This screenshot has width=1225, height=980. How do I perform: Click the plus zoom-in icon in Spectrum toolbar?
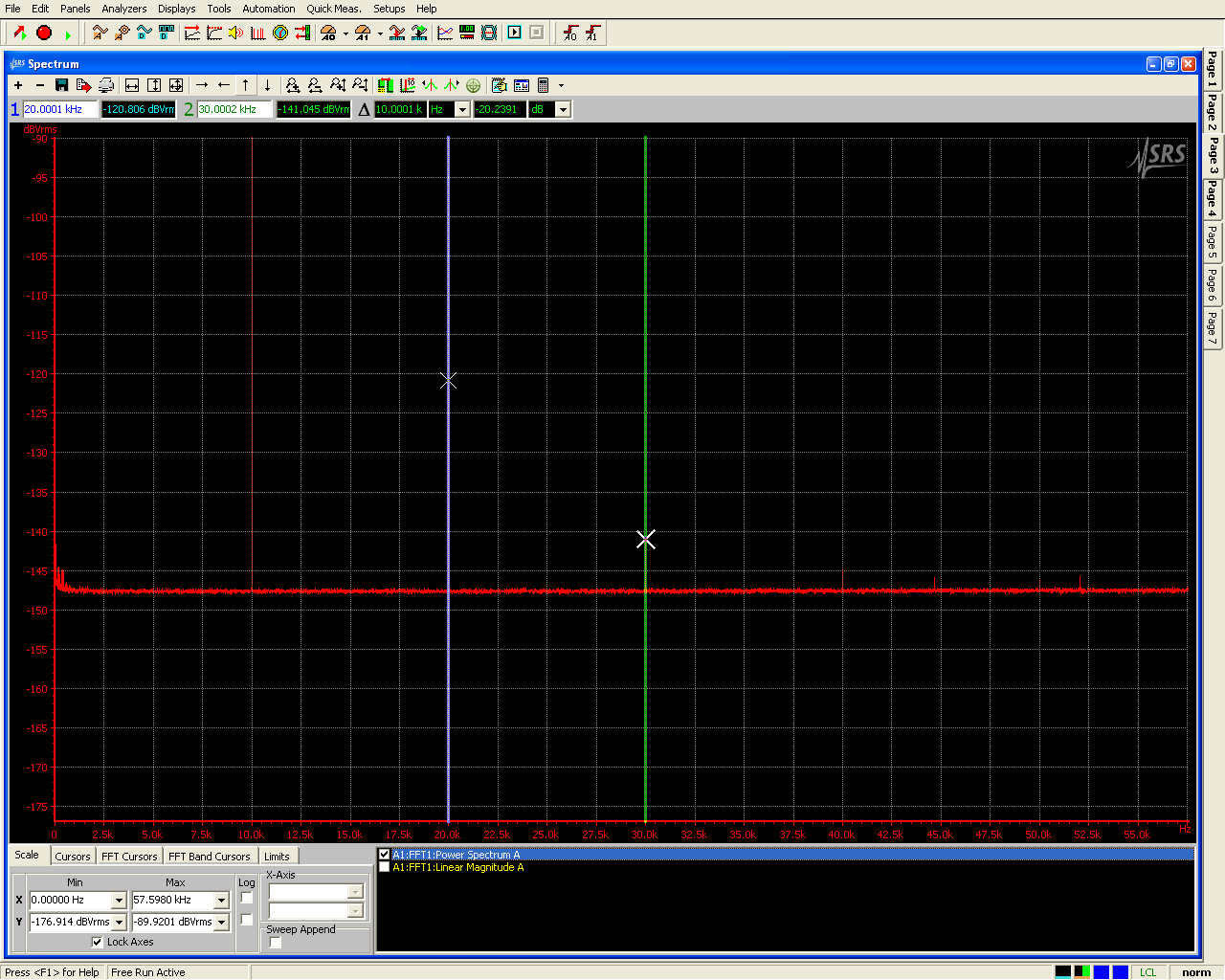click(x=18, y=85)
